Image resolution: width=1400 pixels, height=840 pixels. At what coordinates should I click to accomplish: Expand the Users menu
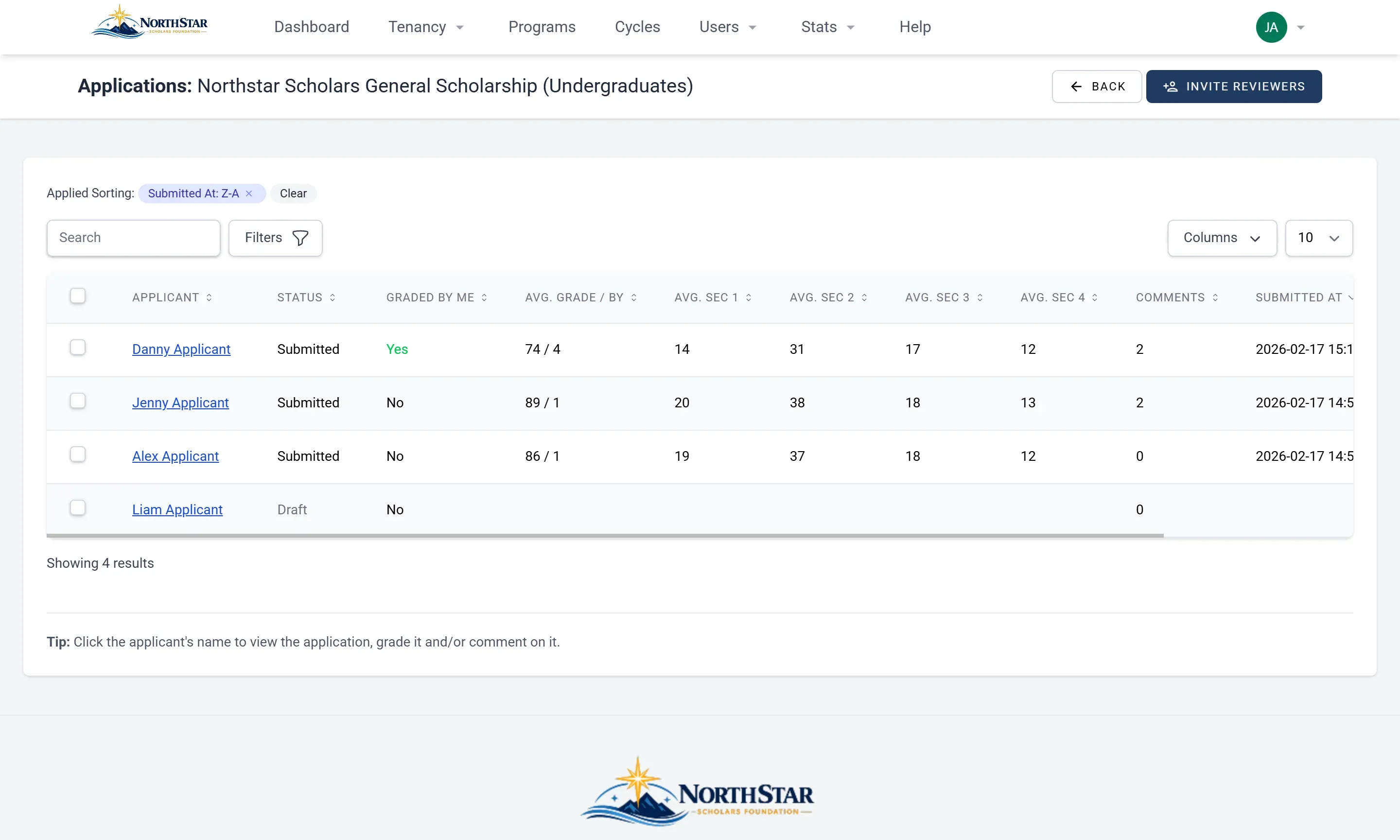(728, 27)
